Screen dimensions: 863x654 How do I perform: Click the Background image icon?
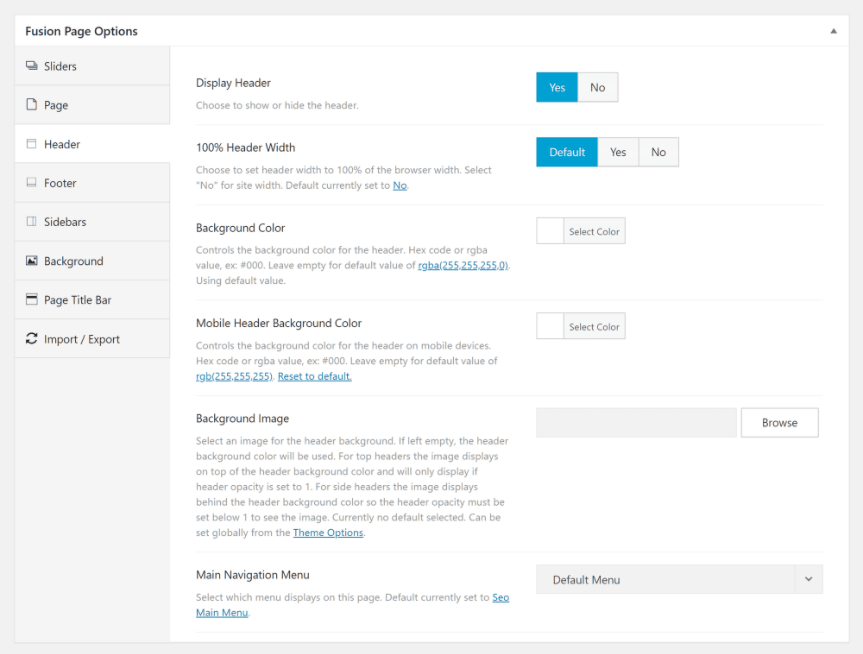32,260
